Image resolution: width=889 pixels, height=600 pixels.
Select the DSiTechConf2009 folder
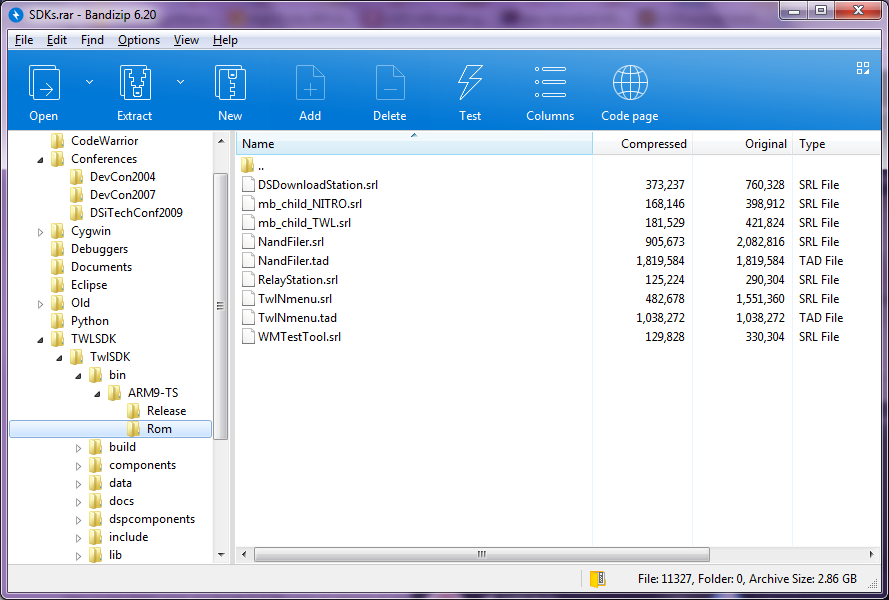136,213
